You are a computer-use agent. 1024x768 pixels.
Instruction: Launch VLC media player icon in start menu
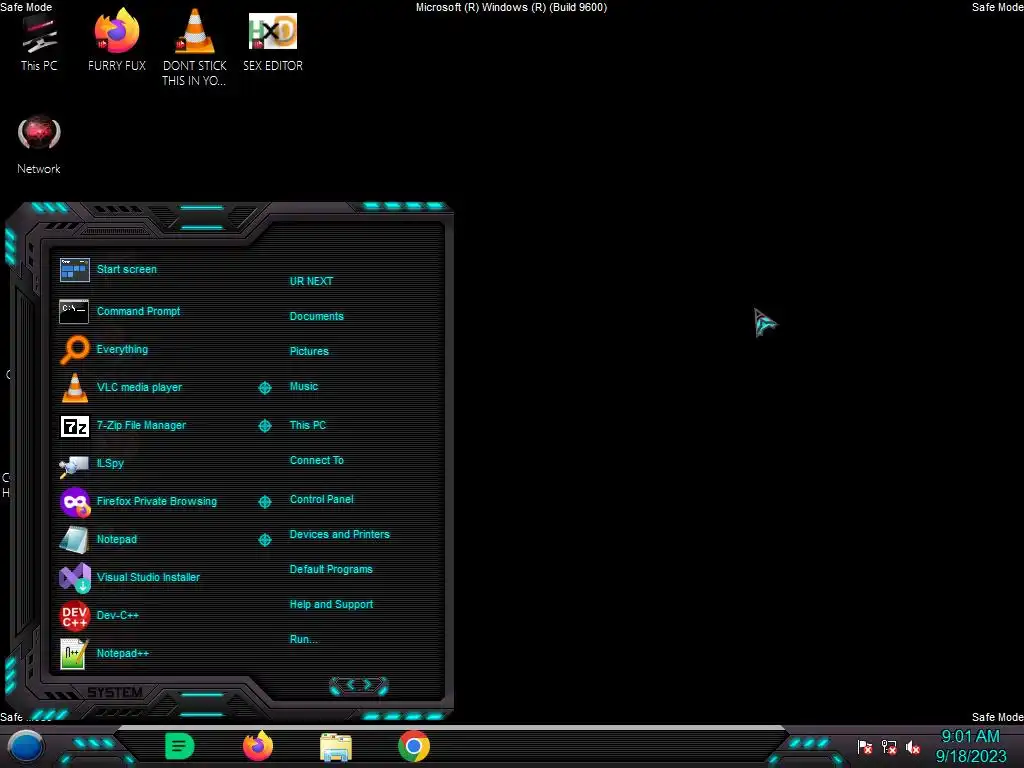pos(74,387)
